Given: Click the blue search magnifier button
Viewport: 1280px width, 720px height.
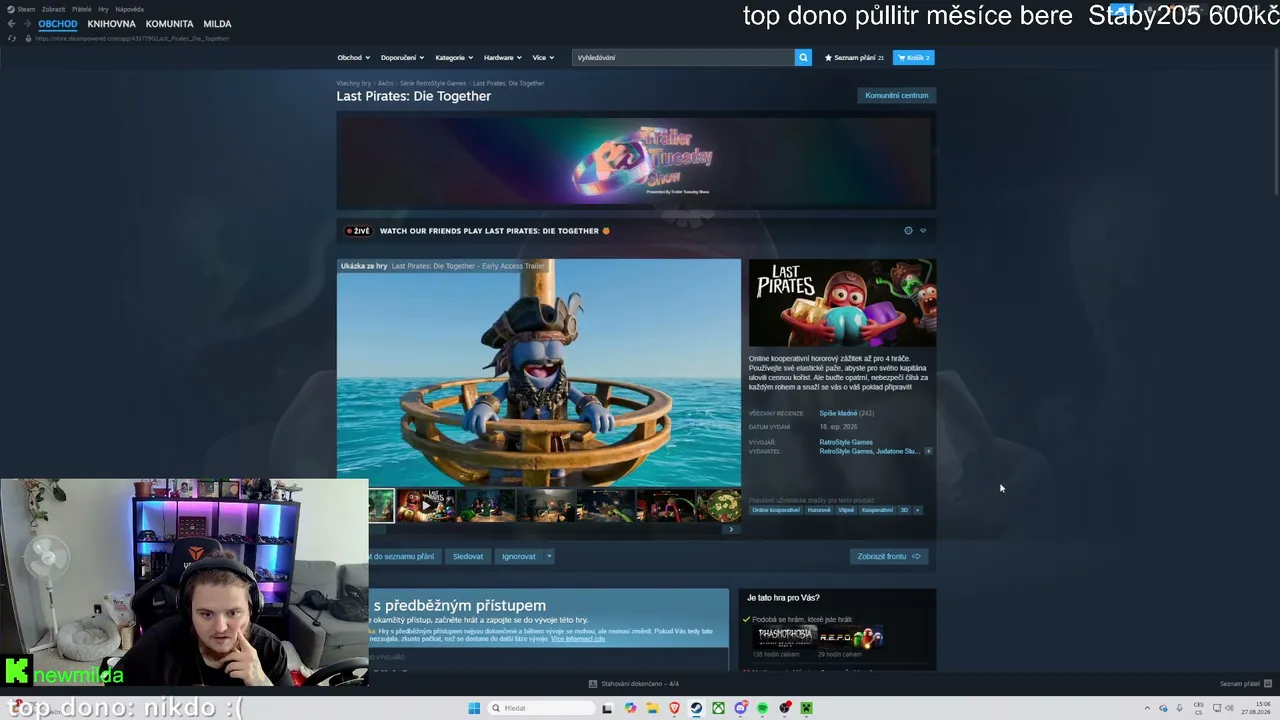Looking at the screenshot, I should pos(803,57).
